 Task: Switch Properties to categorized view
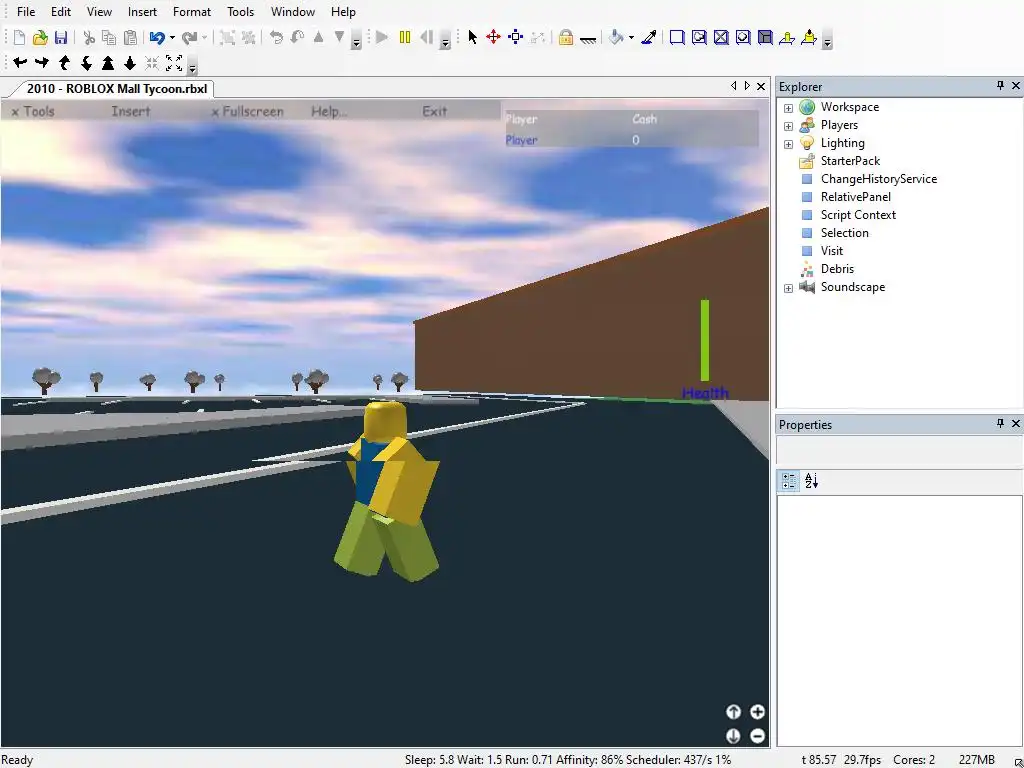point(789,481)
